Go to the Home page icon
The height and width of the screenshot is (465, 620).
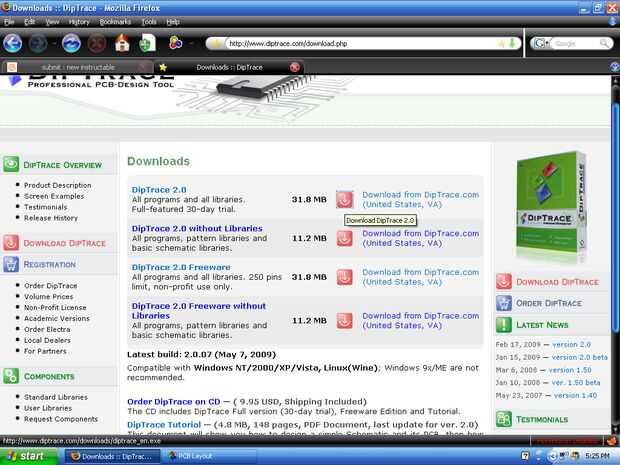122,43
